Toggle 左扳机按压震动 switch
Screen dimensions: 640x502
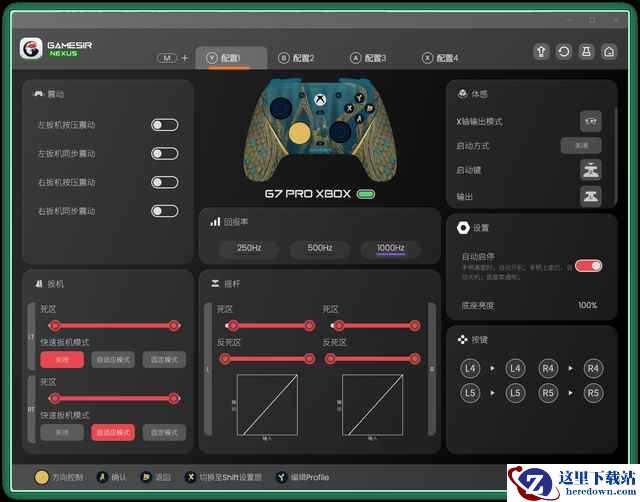[x=164, y=125]
